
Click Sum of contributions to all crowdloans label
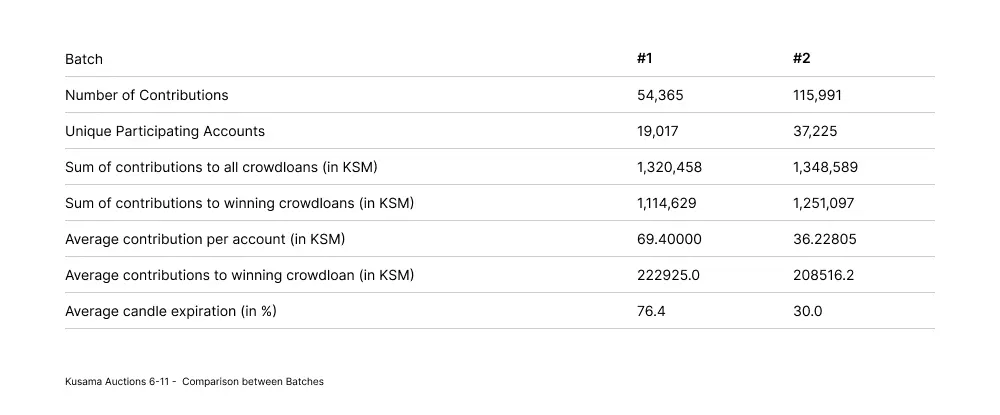[x=221, y=167]
